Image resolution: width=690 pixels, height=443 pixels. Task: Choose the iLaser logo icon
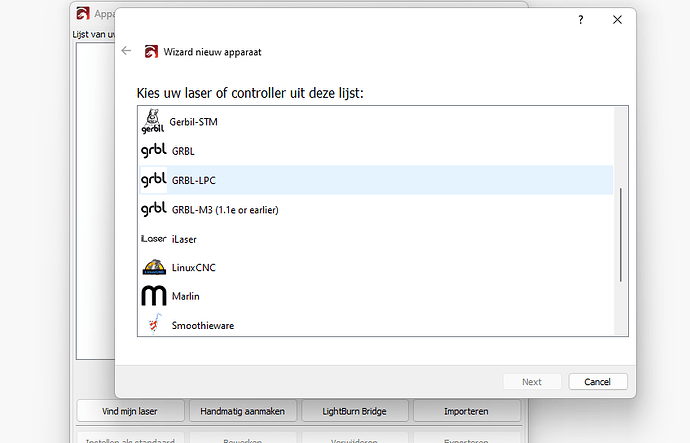click(x=154, y=239)
